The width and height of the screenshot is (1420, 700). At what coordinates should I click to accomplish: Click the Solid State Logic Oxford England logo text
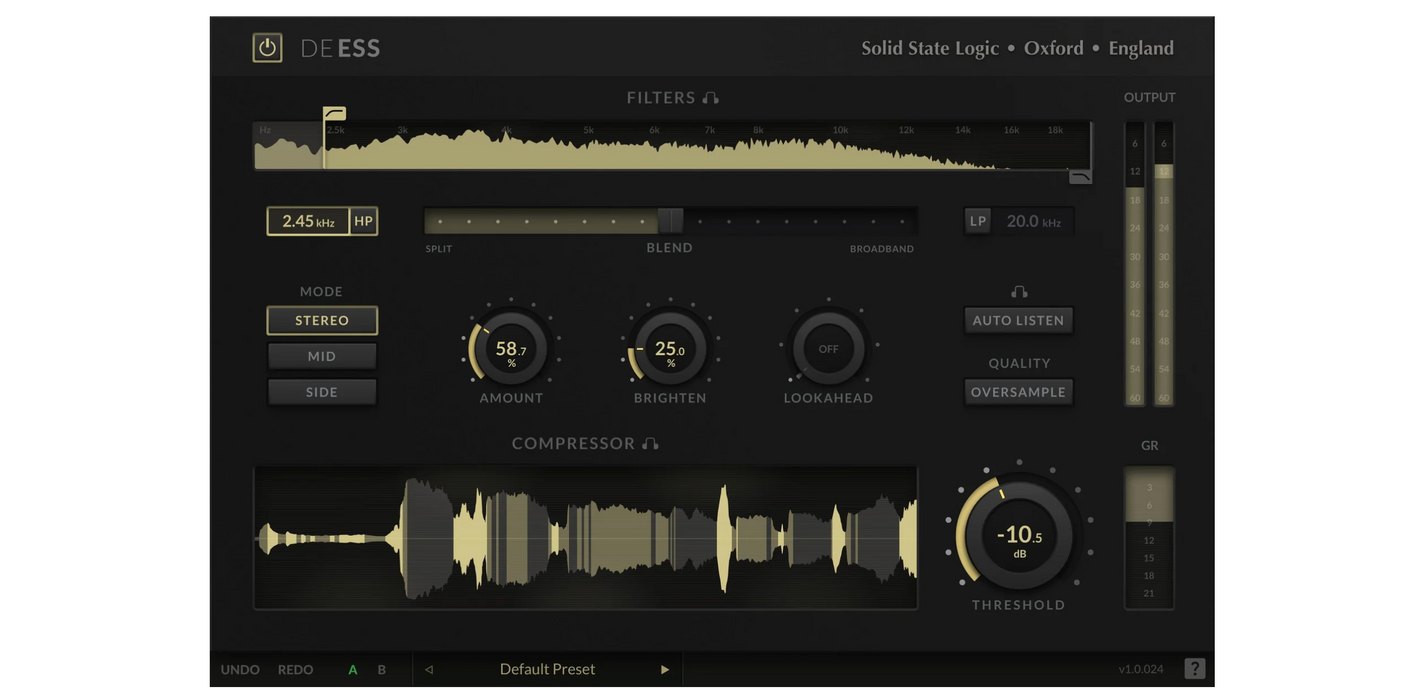coord(1018,48)
